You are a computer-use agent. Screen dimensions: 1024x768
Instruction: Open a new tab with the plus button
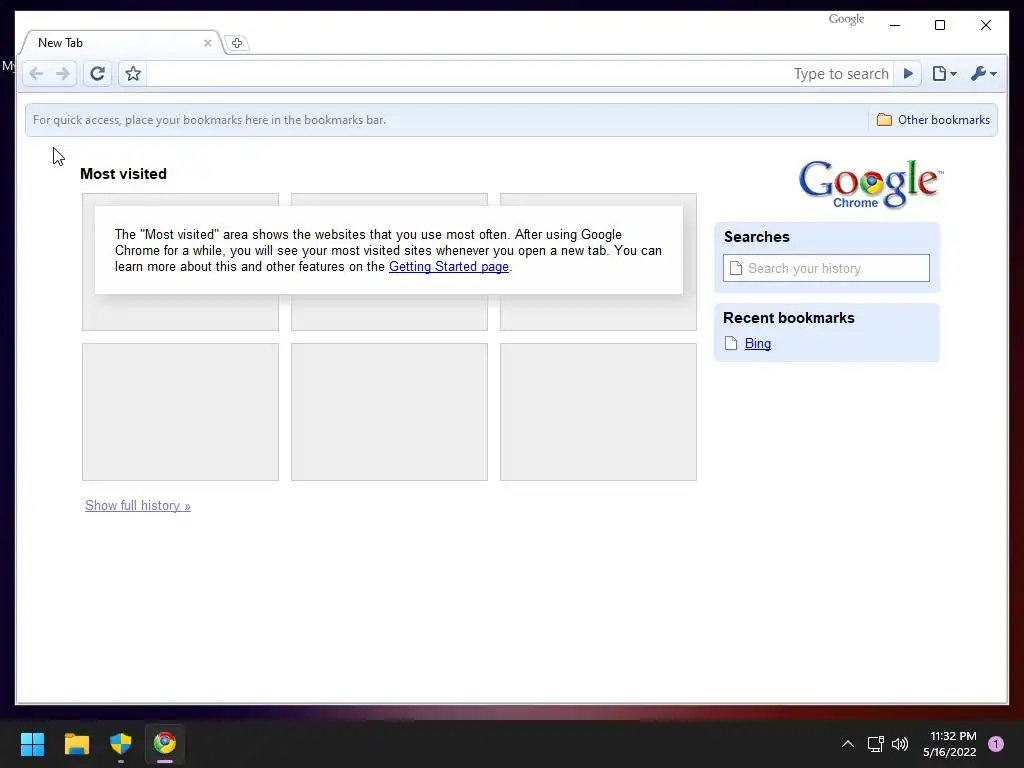click(x=237, y=43)
